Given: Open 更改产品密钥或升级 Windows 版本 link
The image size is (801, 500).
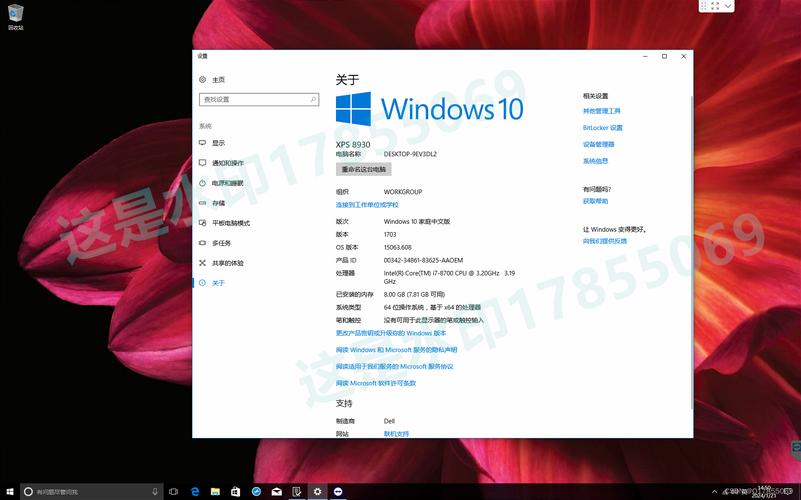Looking at the screenshot, I should (x=391, y=333).
